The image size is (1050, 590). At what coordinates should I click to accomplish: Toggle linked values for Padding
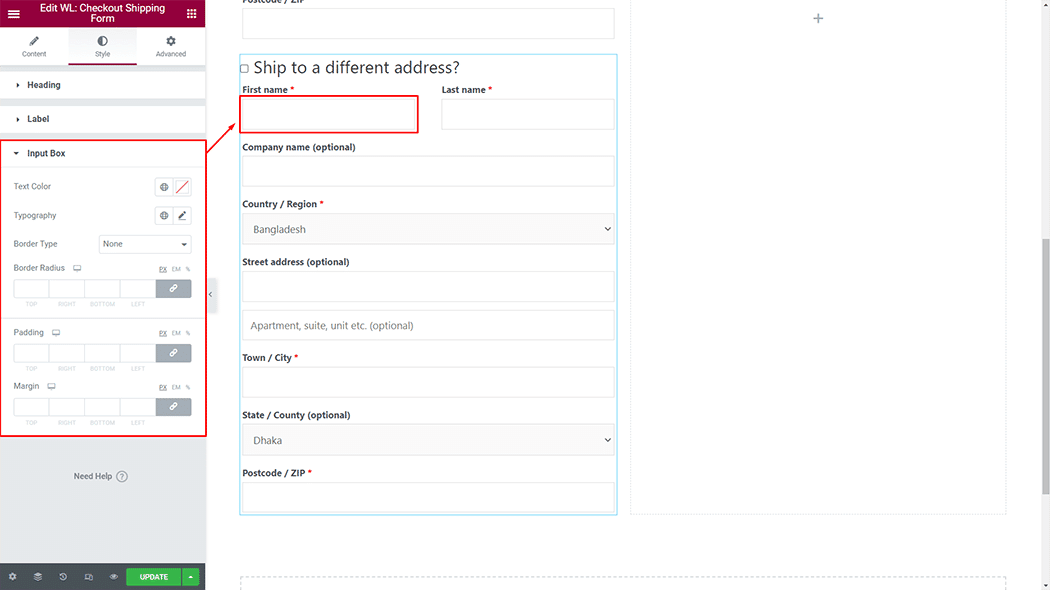(173, 353)
